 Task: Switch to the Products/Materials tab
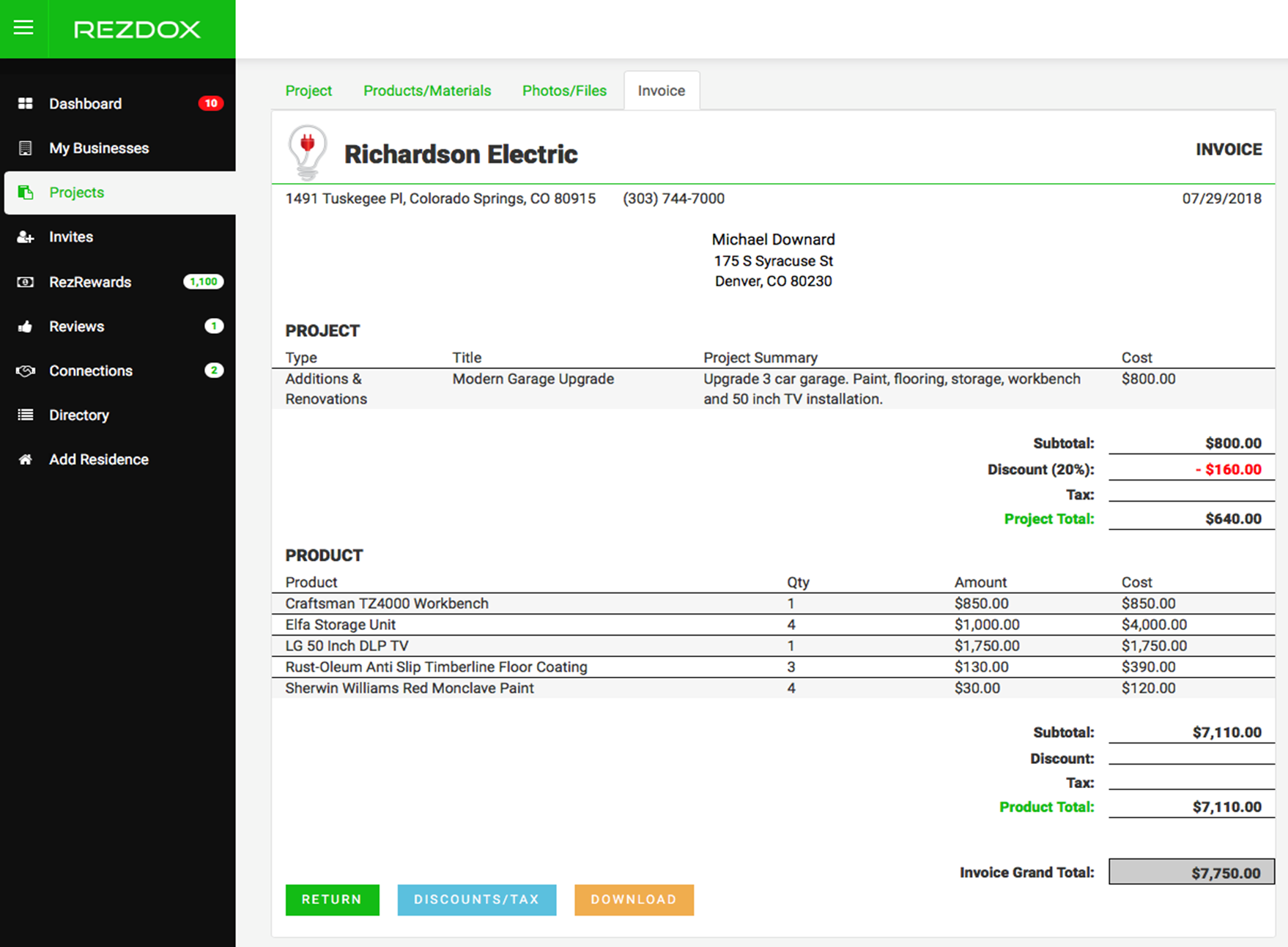click(427, 91)
